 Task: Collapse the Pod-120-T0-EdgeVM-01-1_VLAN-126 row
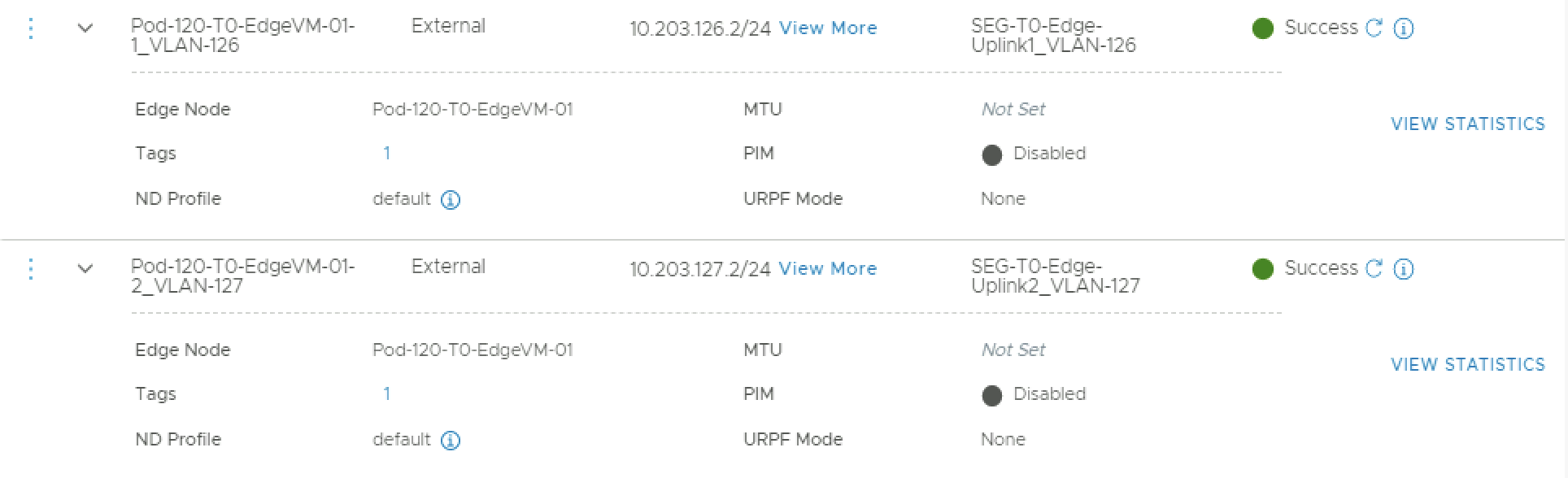[x=85, y=28]
